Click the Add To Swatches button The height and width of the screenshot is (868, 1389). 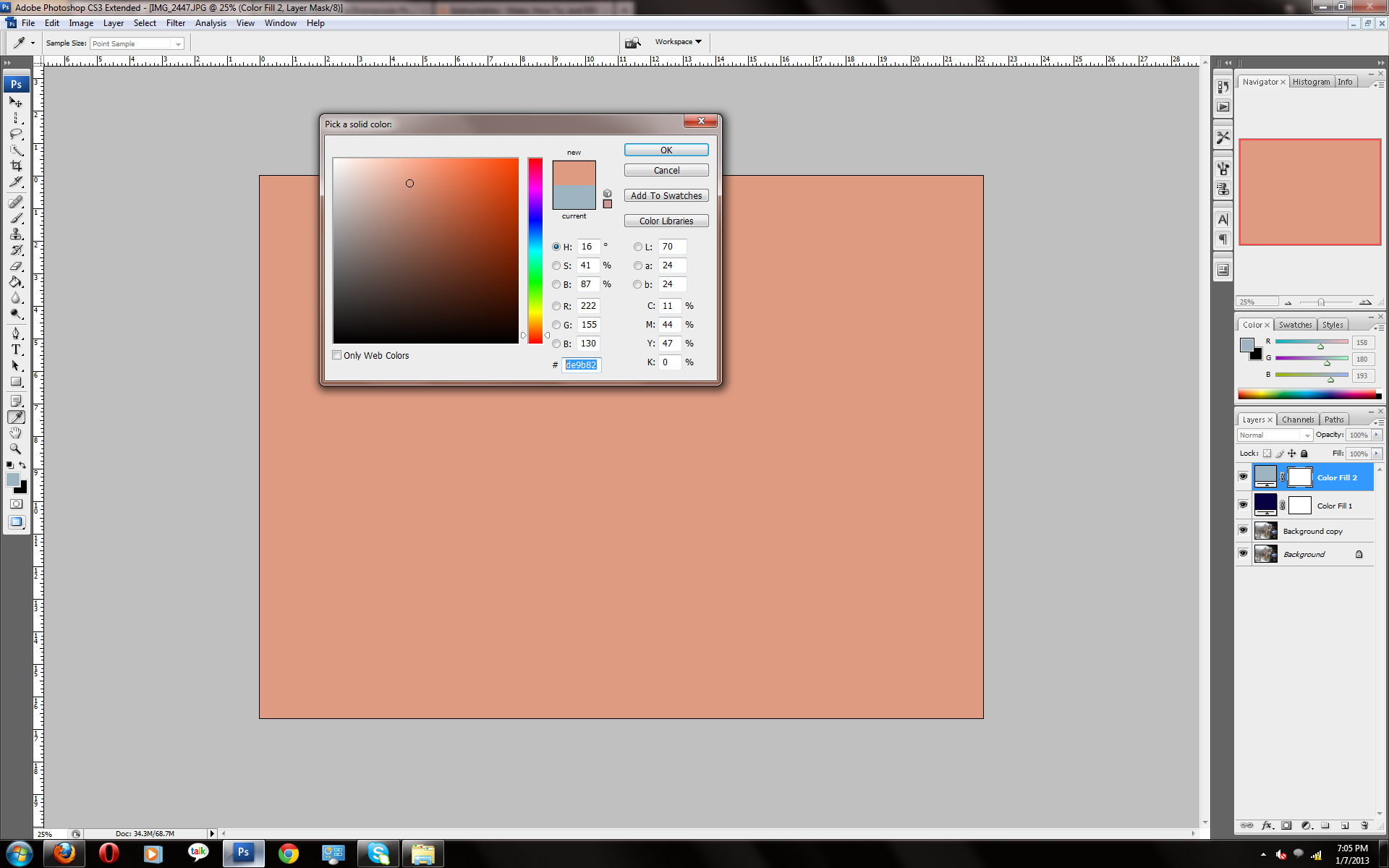pyautogui.click(x=666, y=195)
